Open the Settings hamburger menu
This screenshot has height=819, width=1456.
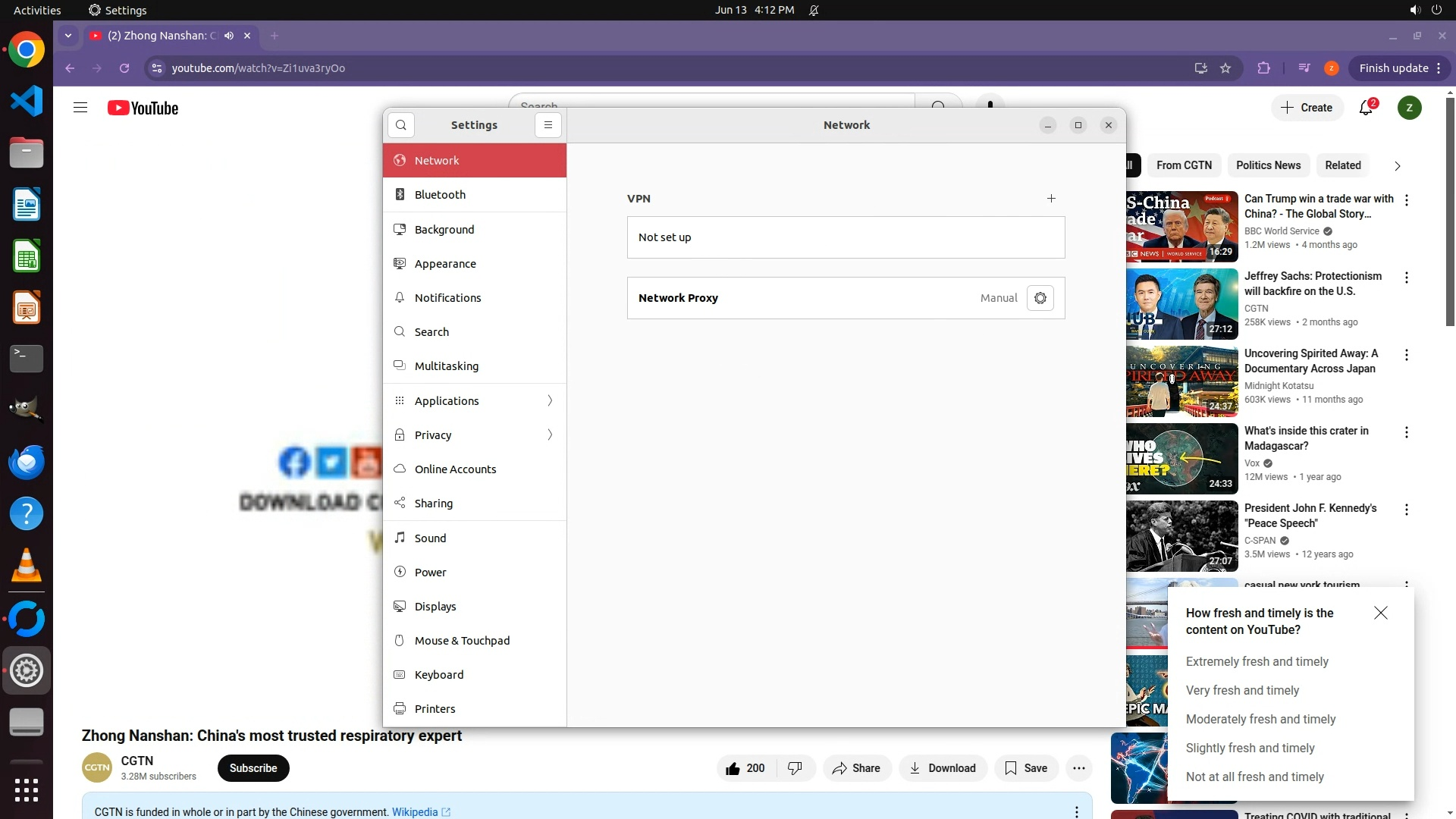click(x=548, y=125)
